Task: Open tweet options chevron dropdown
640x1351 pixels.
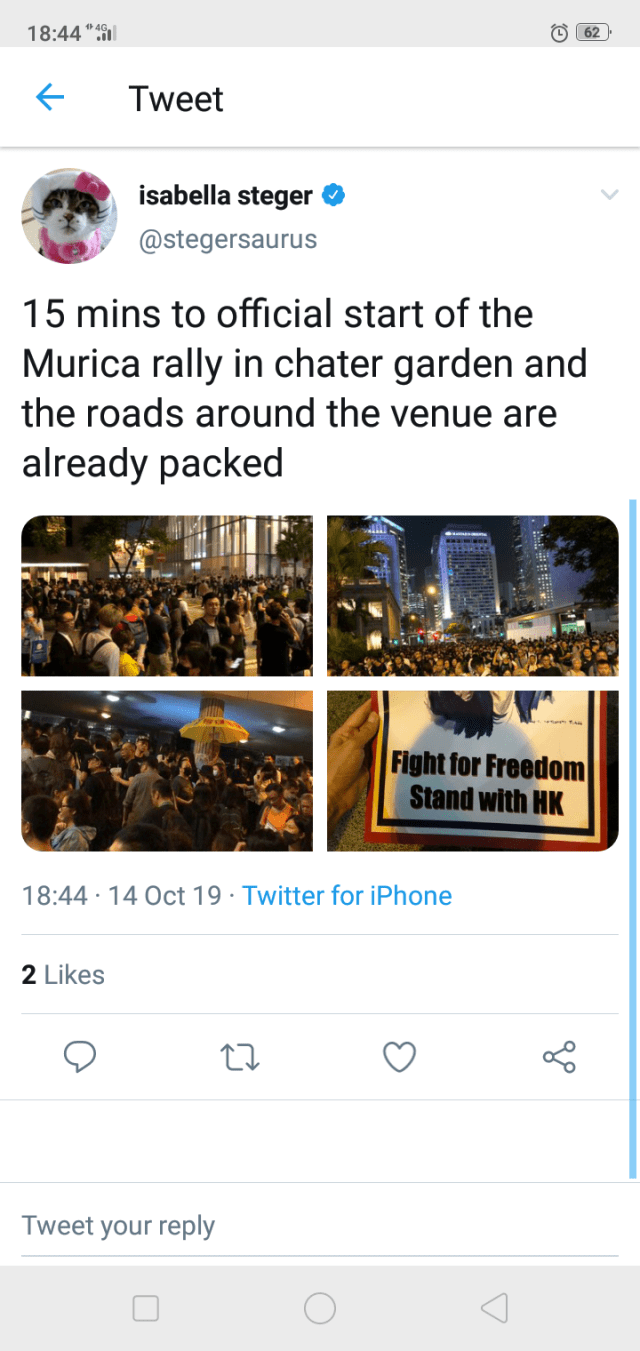Action: pos(608,195)
